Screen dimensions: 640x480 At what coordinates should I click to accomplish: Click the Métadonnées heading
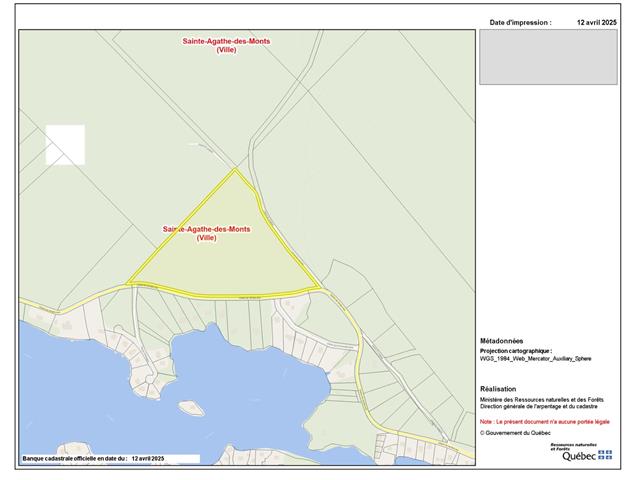502,340
